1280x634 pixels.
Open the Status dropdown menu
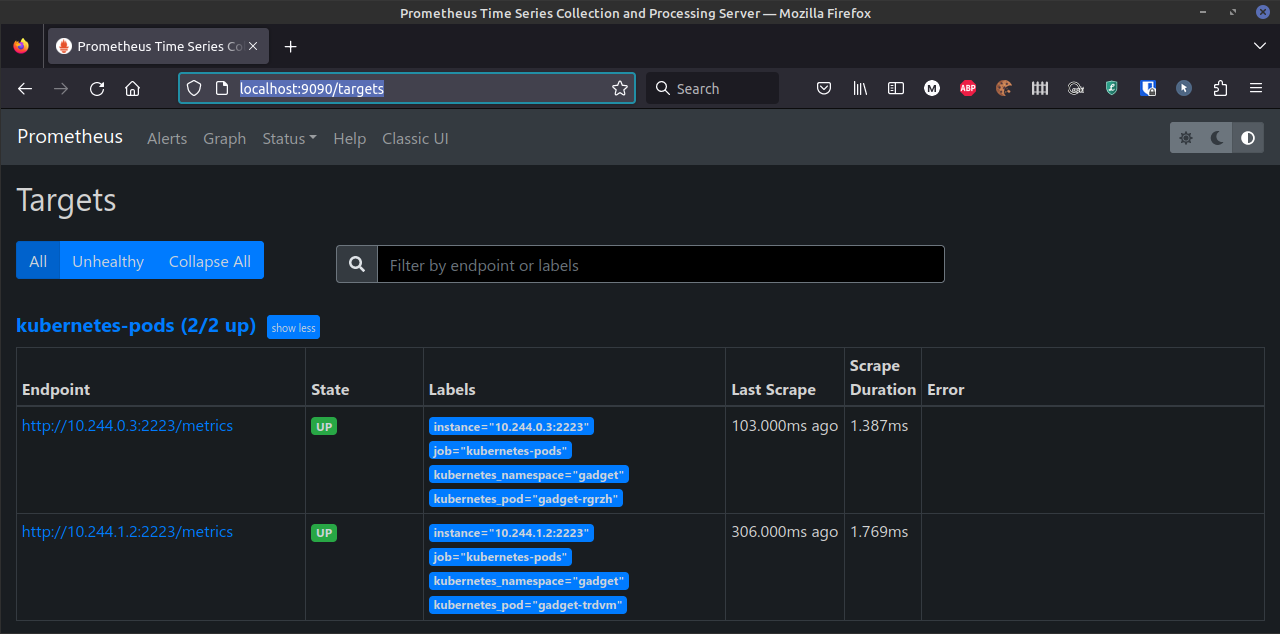(x=289, y=138)
